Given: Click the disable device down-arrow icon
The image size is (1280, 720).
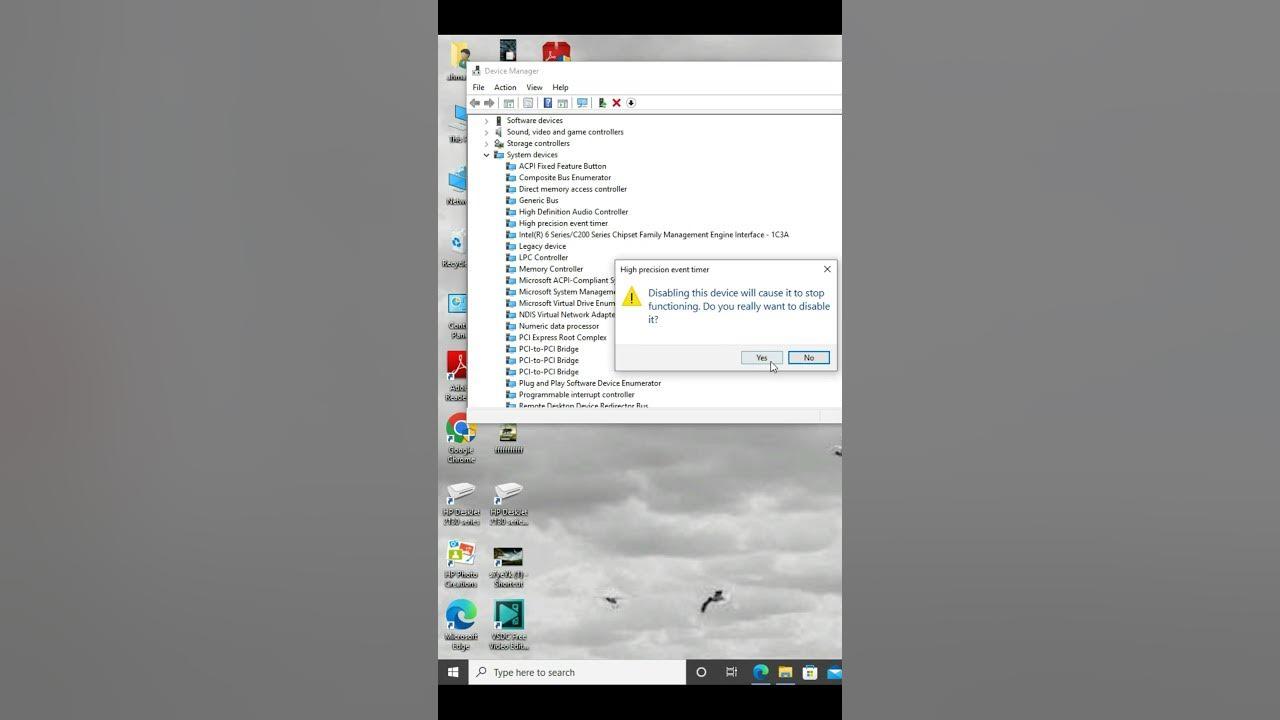Looking at the screenshot, I should [631, 103].
